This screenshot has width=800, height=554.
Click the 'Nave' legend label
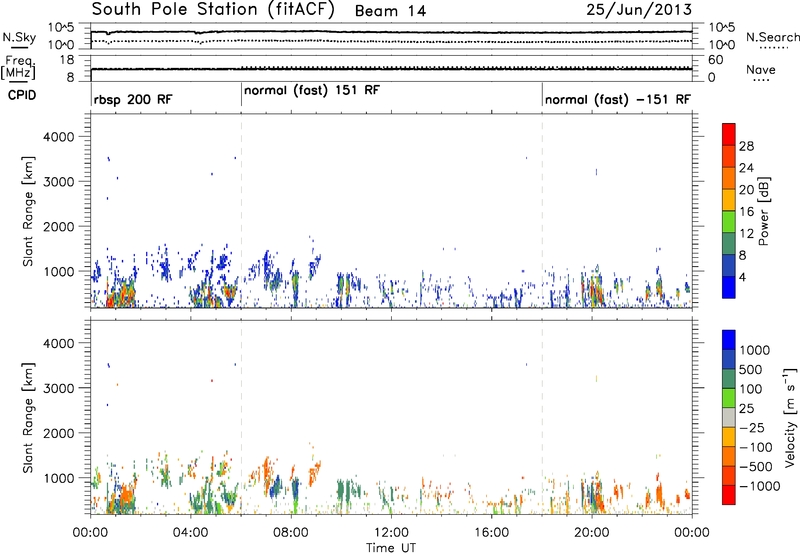[x=761, y=69]
